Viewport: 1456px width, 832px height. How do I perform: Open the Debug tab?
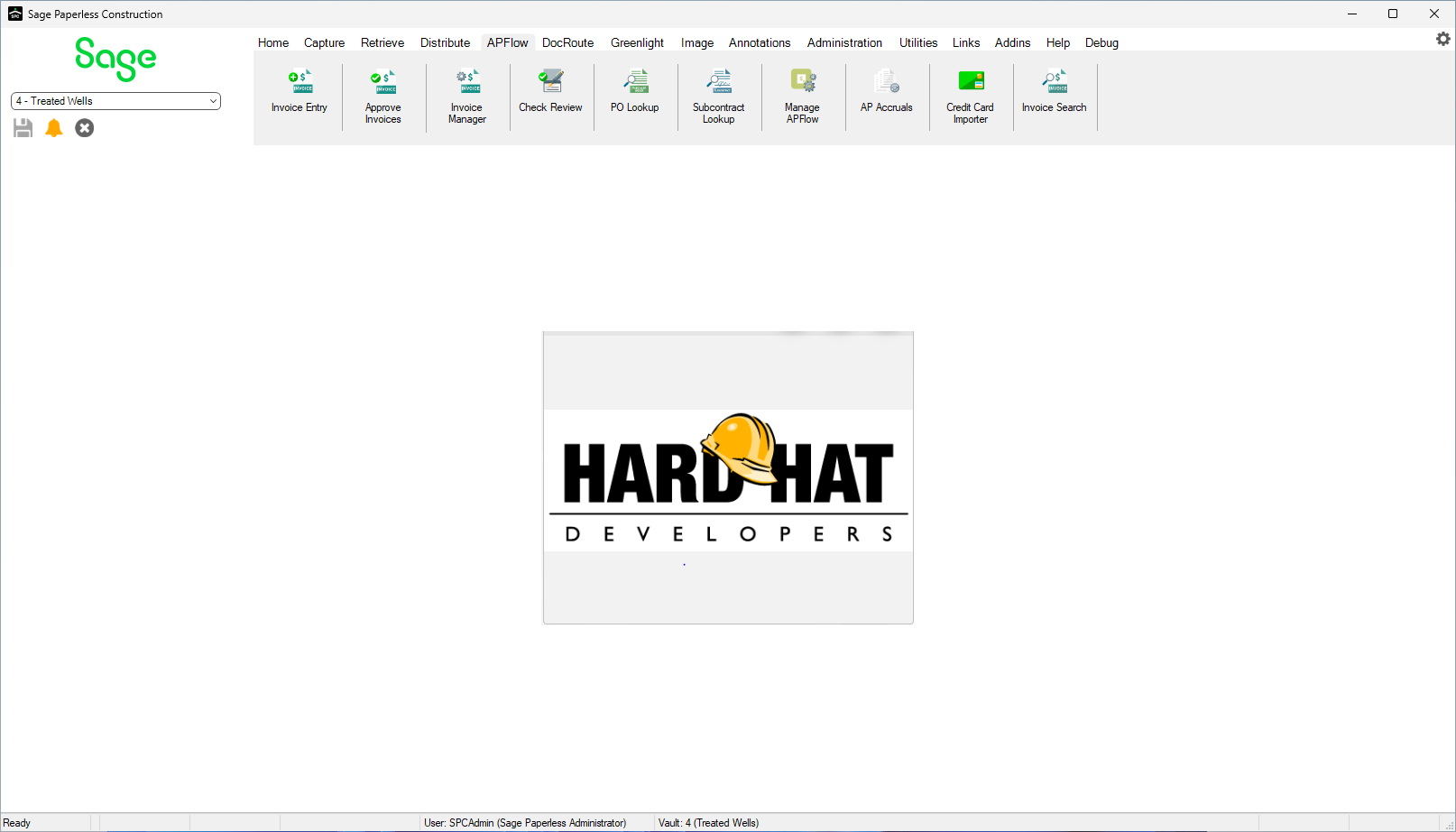pos(1101,42)
